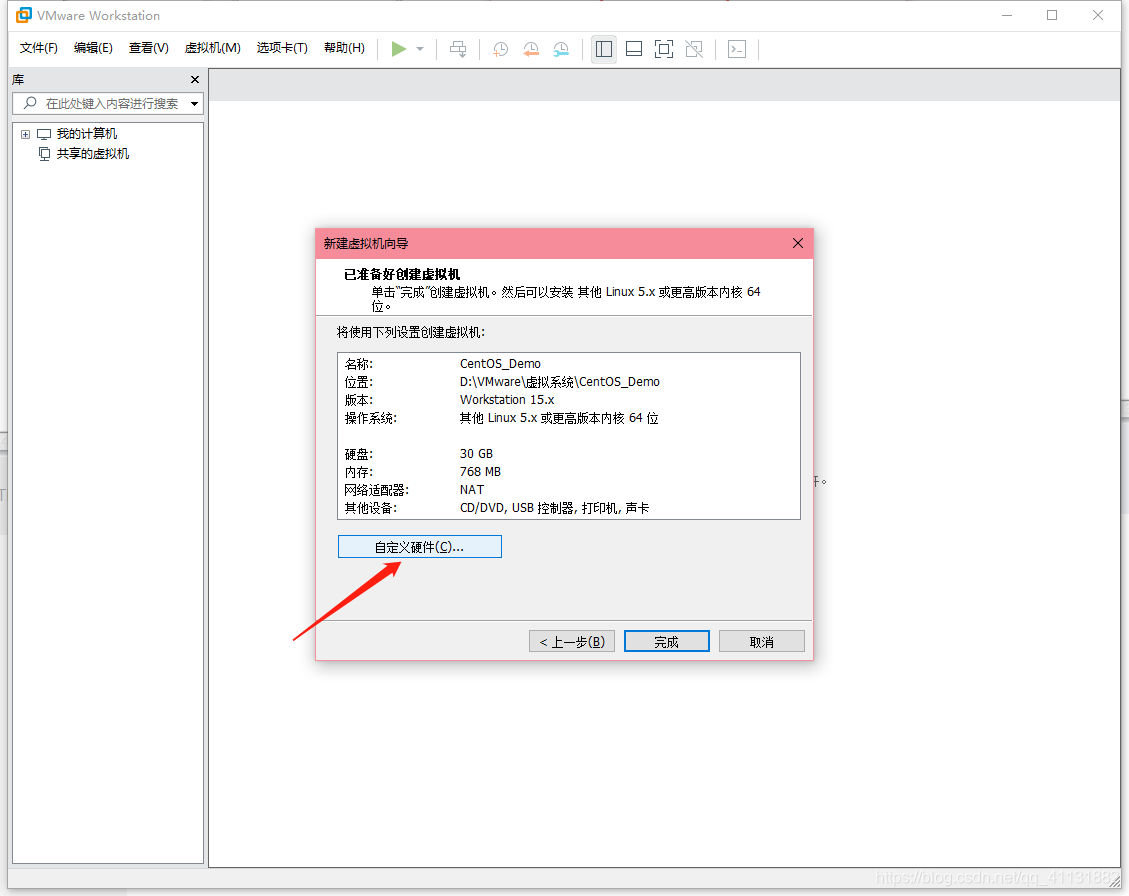Toggle the thumbnail bar view icon
This screenshot has height=896, width=1129.
coord(634,49)
